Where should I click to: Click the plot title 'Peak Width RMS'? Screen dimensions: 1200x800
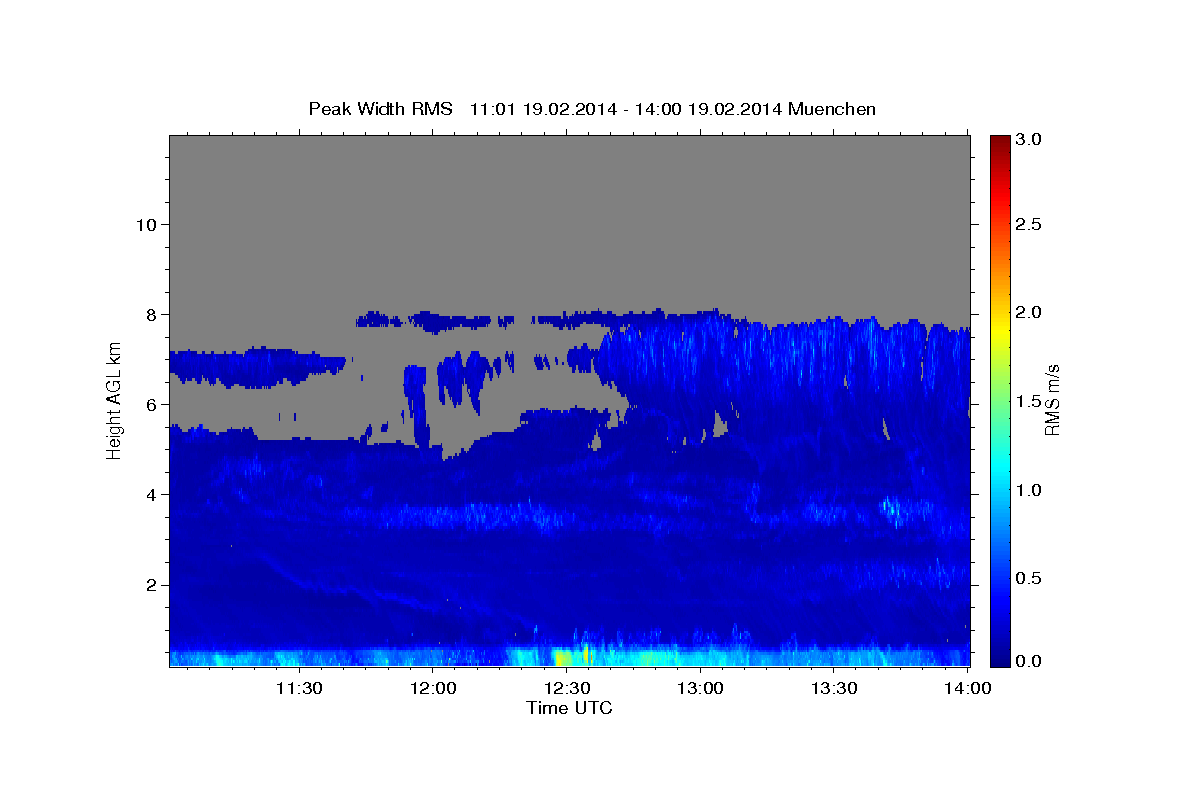380,109
